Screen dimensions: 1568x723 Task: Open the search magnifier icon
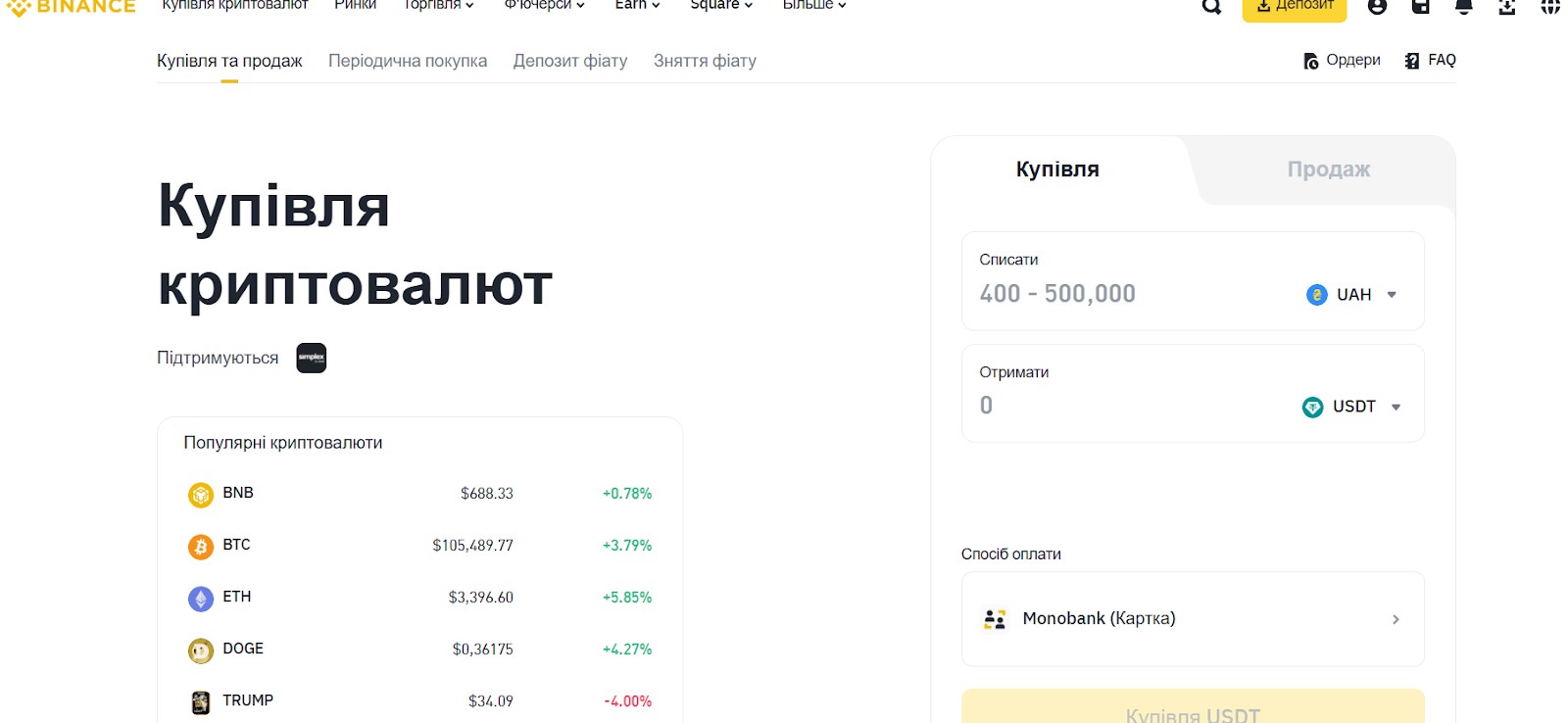point(1212,6)
